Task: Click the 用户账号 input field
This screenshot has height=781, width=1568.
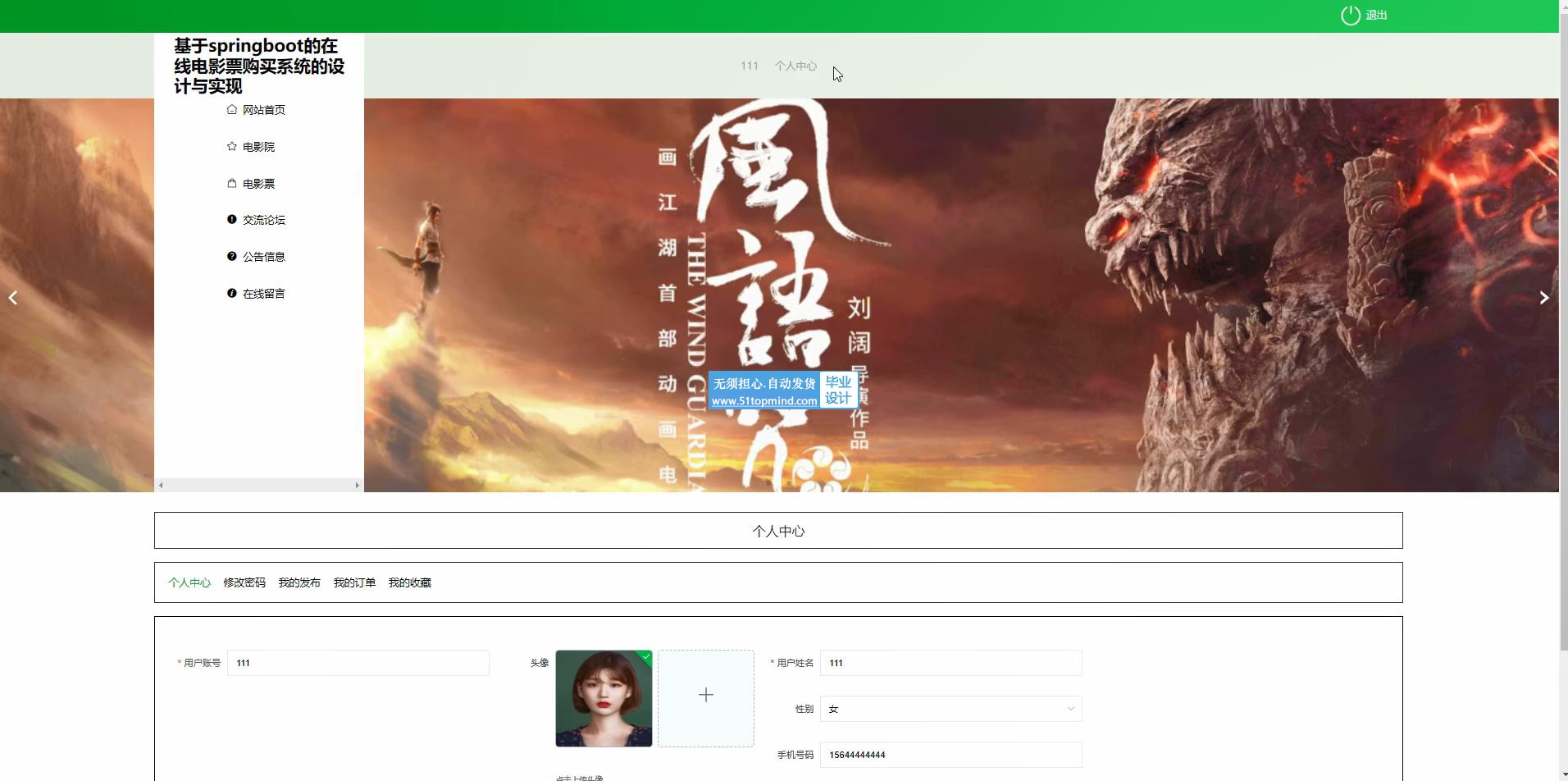Action: 358,663
